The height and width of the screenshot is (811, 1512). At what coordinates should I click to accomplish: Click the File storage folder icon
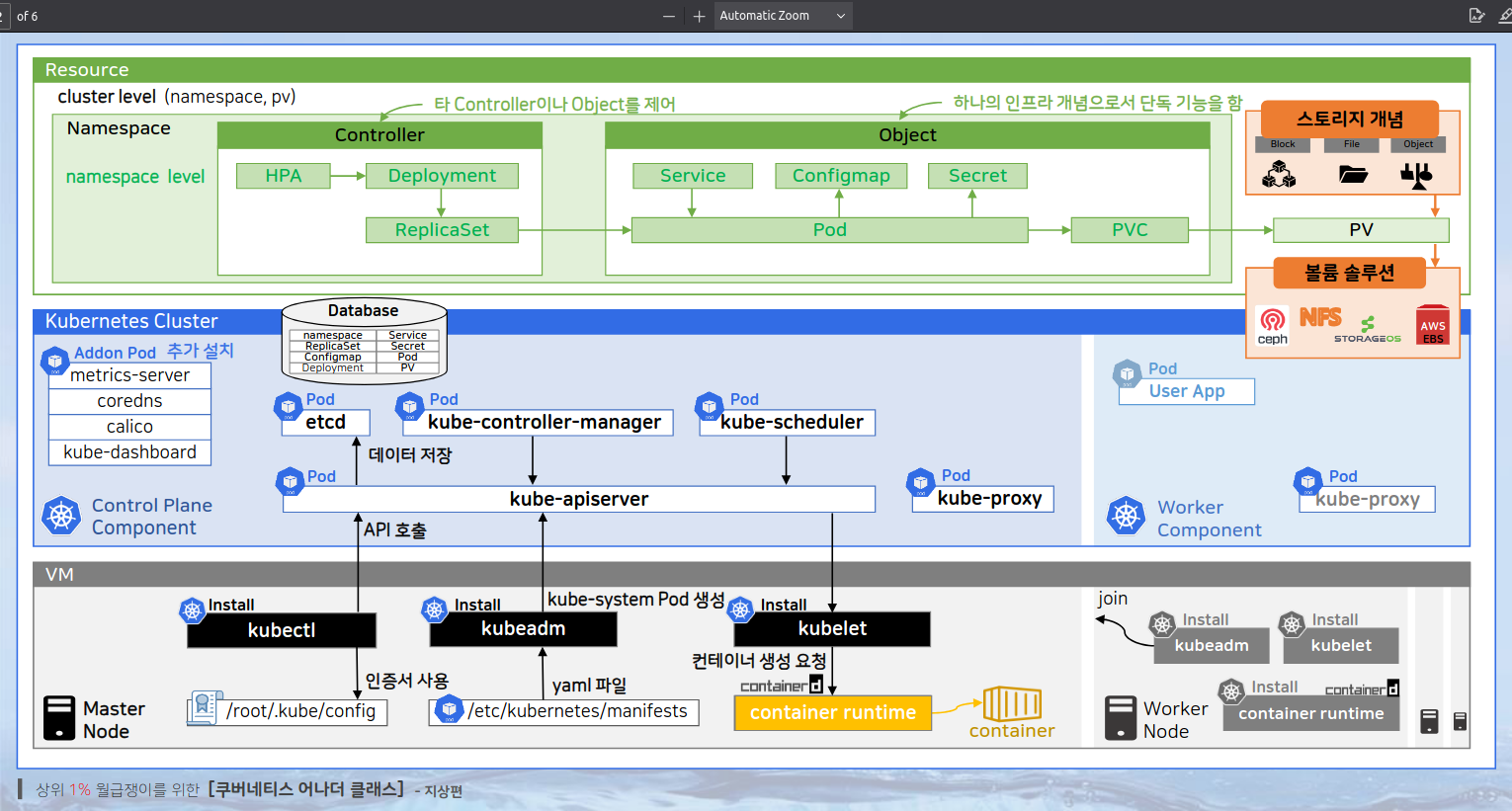(1353, 175)
